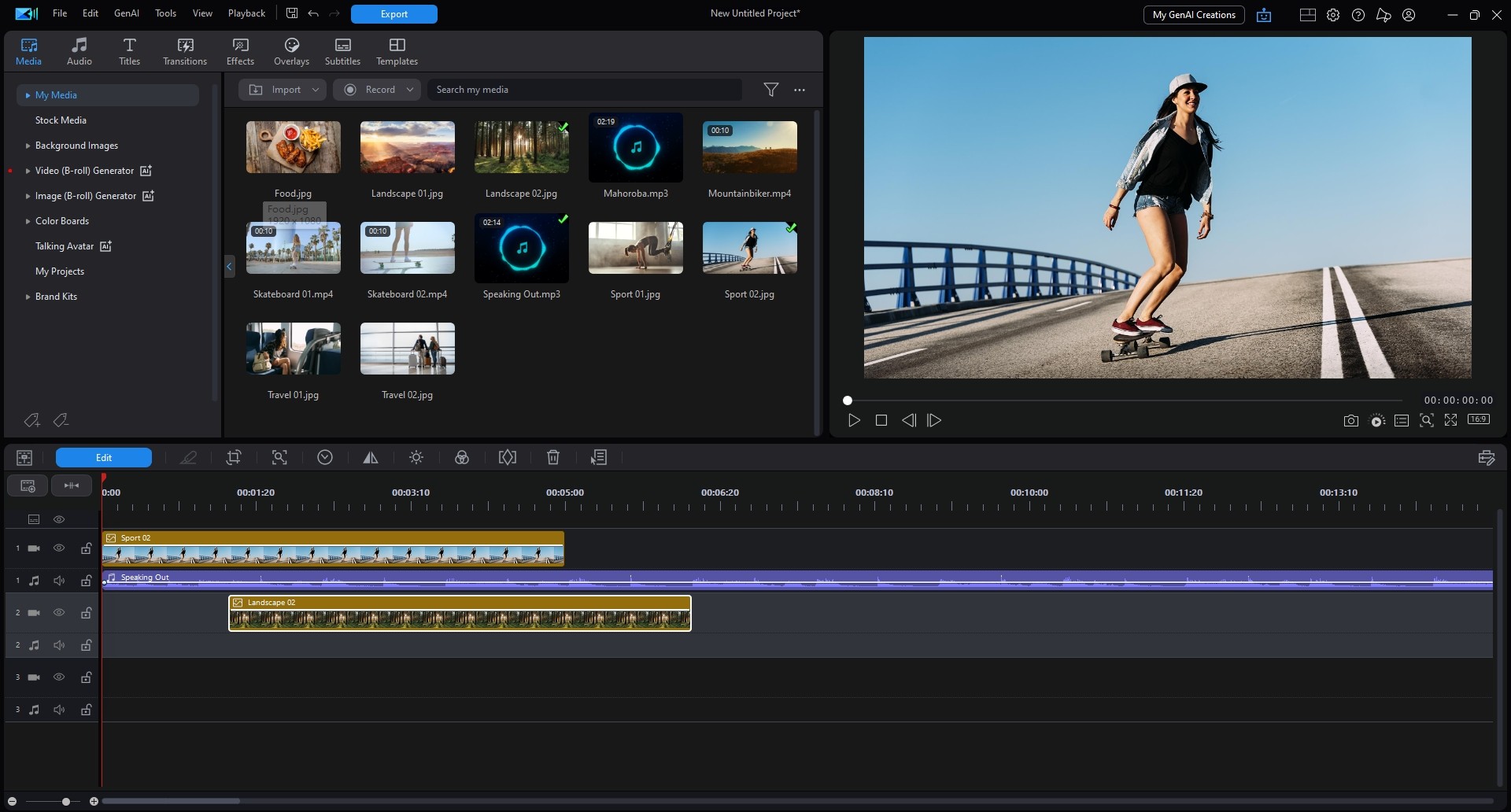
Task: Take a snapshot with the camera icon
Action: pyautogui.click(x=1350, y=421)
